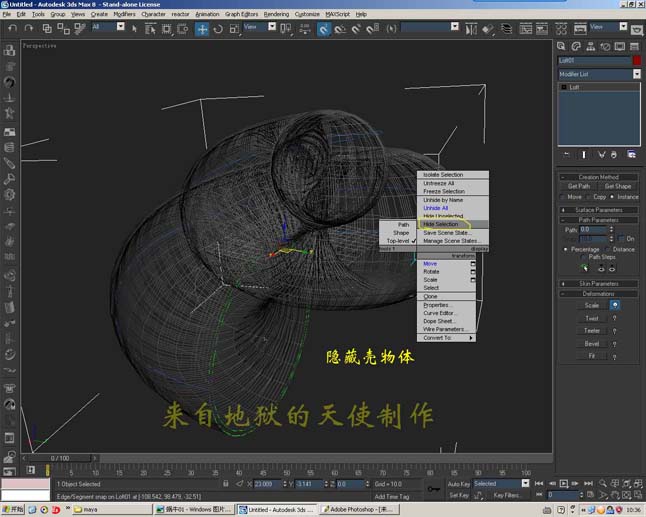Open Select by Name tool

[x=150, y=28]
